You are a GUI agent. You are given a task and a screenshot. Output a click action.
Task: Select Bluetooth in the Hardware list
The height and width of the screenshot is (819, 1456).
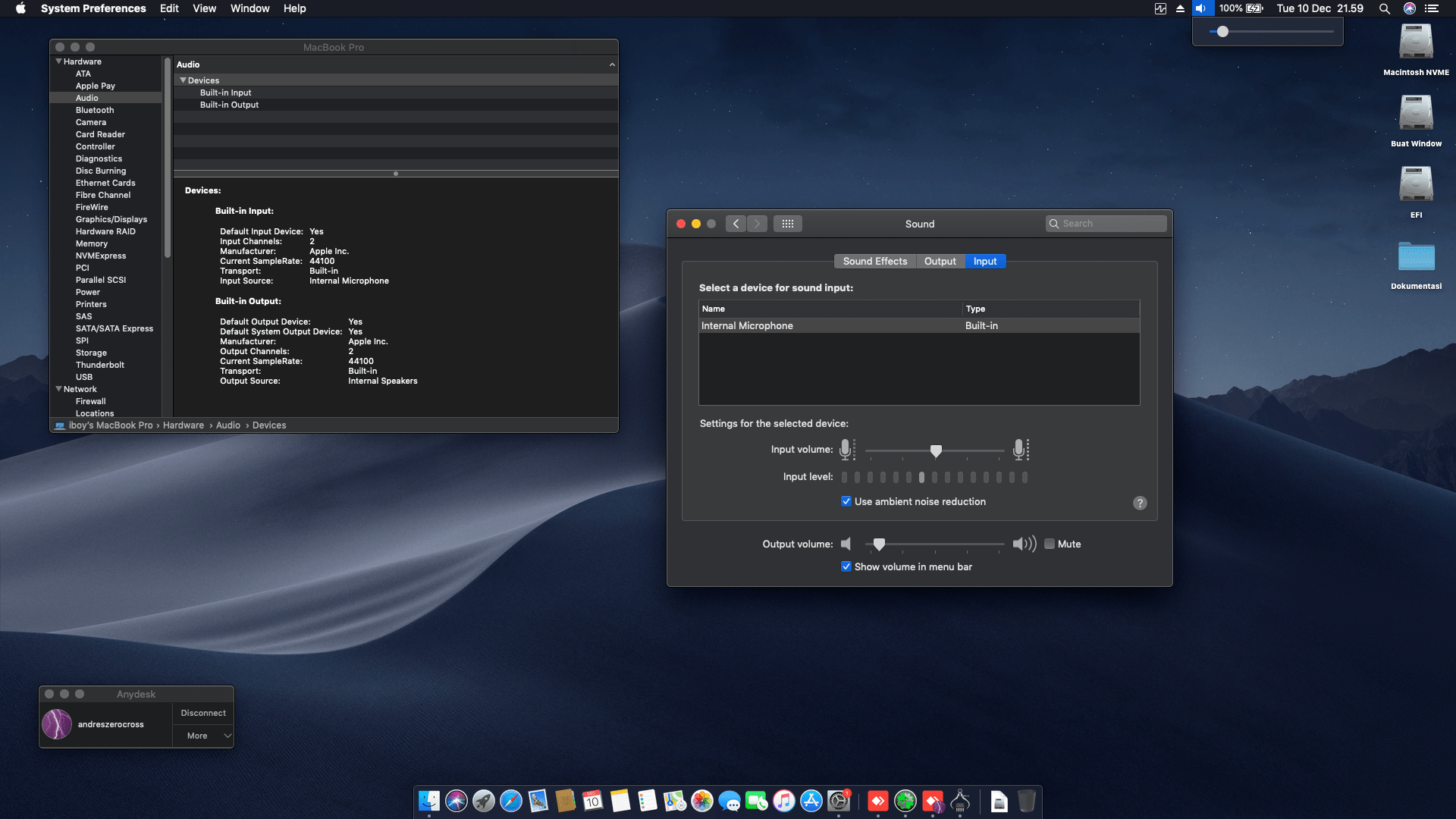(95, 110)
